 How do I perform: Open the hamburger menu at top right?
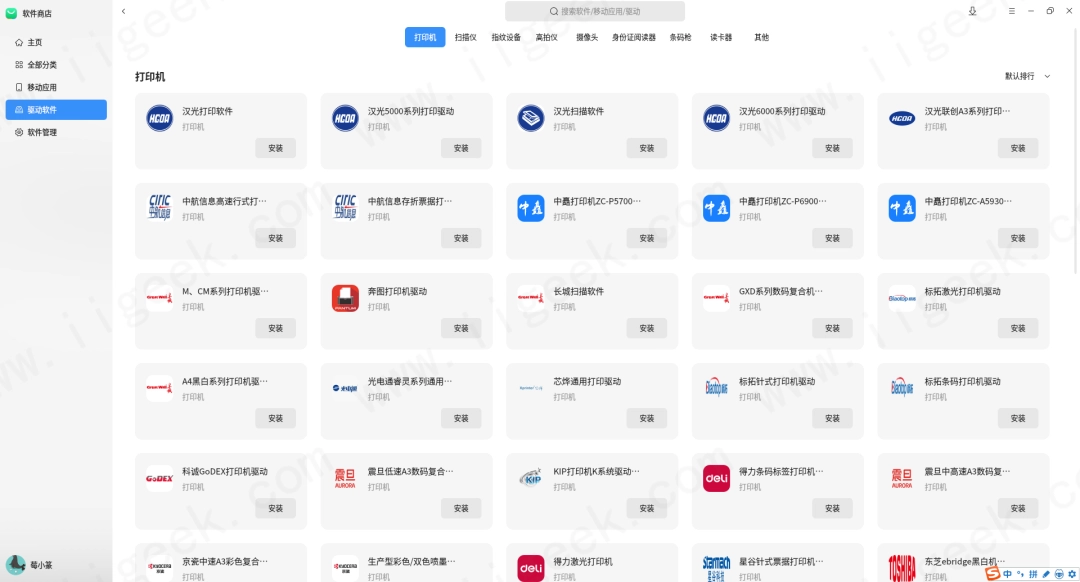coord(1014,11)
